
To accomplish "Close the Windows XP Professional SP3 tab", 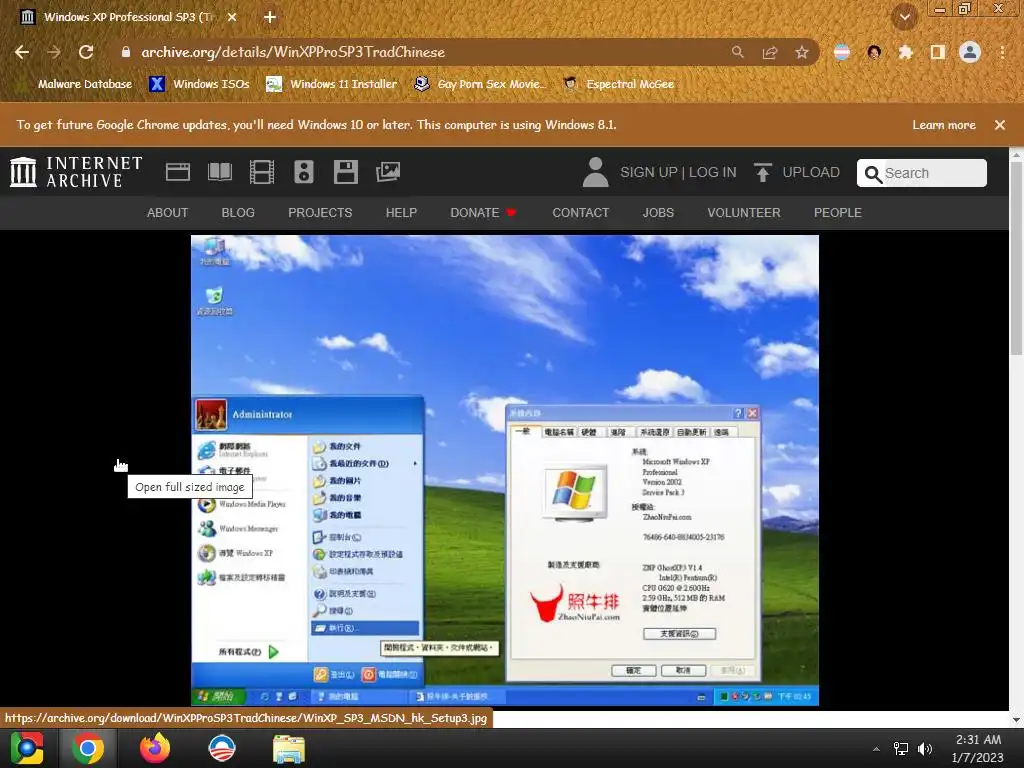I will [x=232, y=17].
